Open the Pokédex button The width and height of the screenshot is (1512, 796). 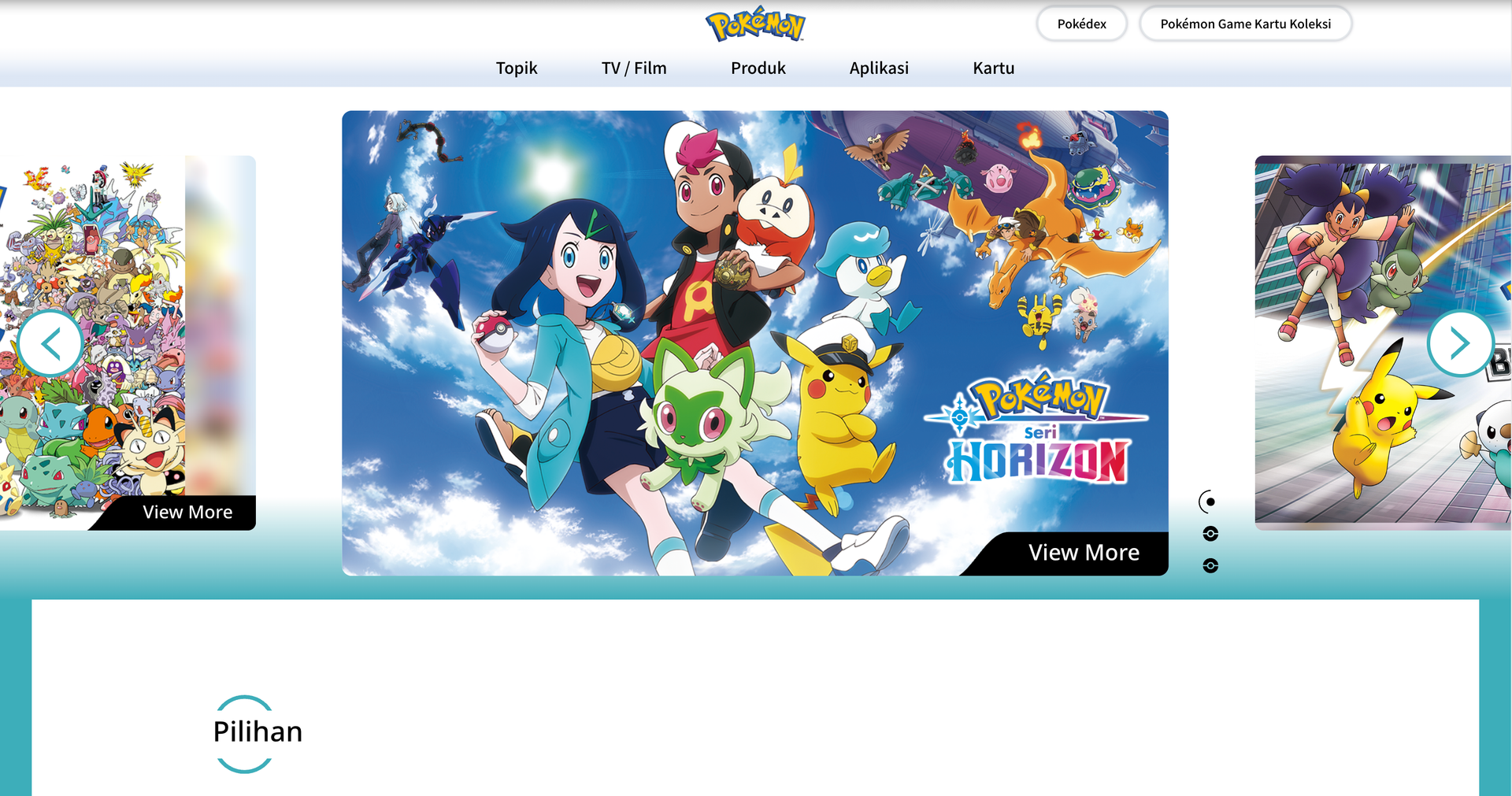(x=1081, y=24)
